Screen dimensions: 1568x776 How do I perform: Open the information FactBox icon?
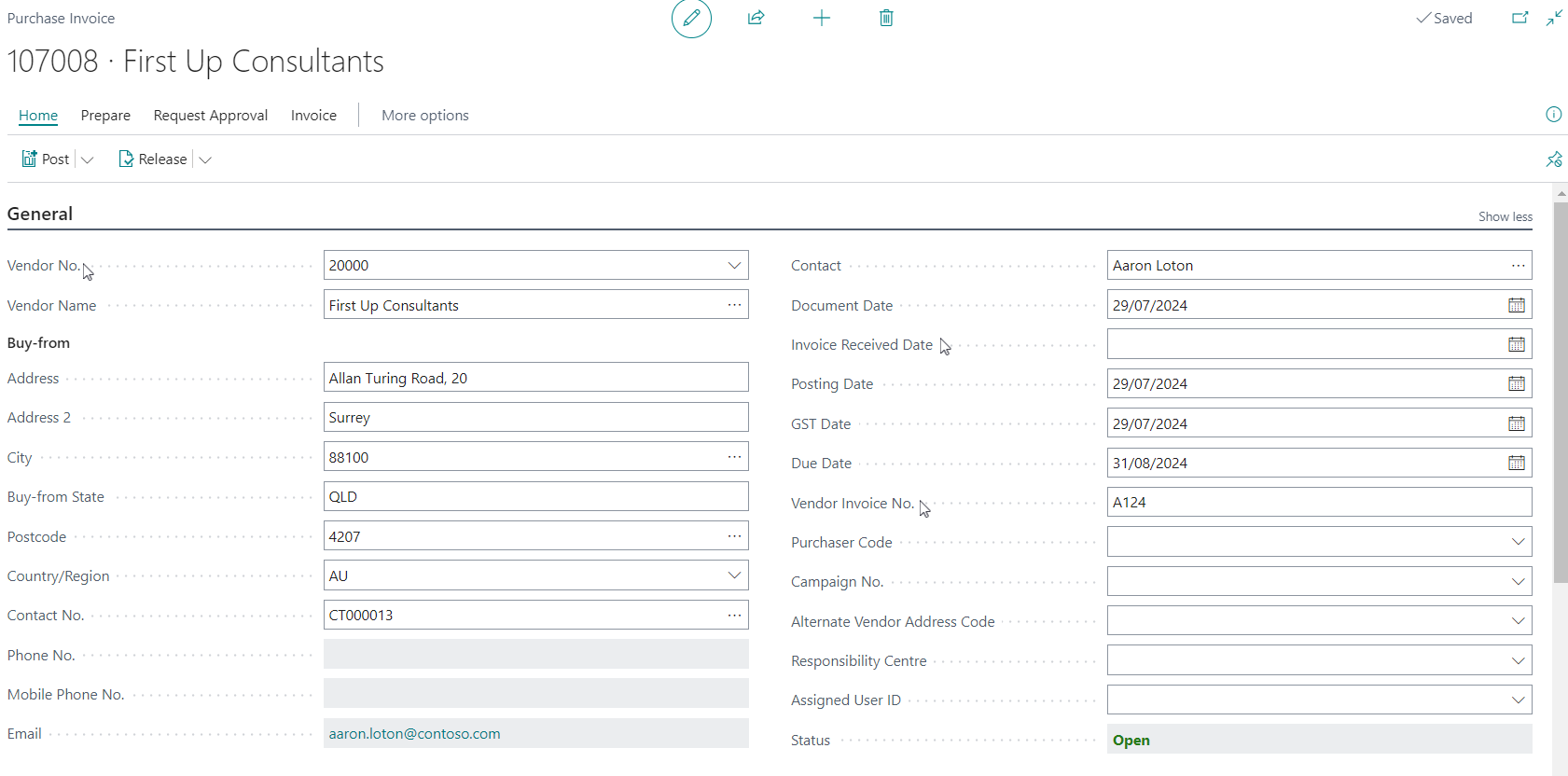point(1553,114)
